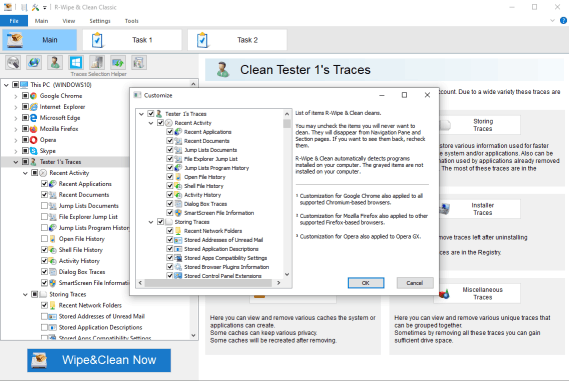Collapse This PC root node
569x381 pixels.
6,85
